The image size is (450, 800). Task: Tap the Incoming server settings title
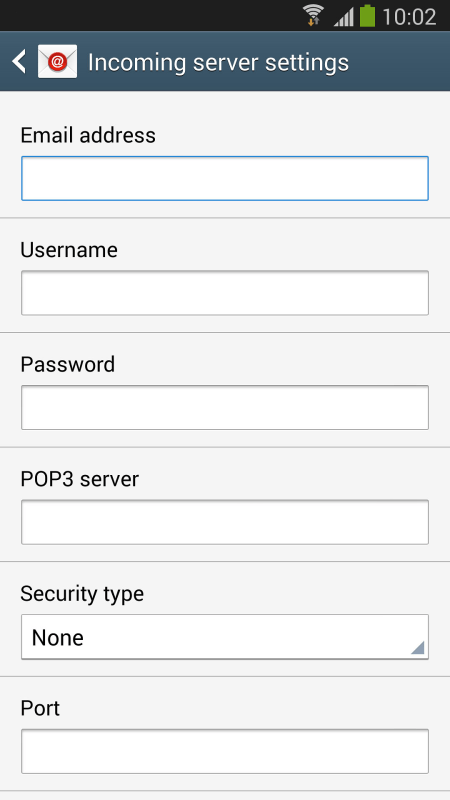(x=218, y=63)
